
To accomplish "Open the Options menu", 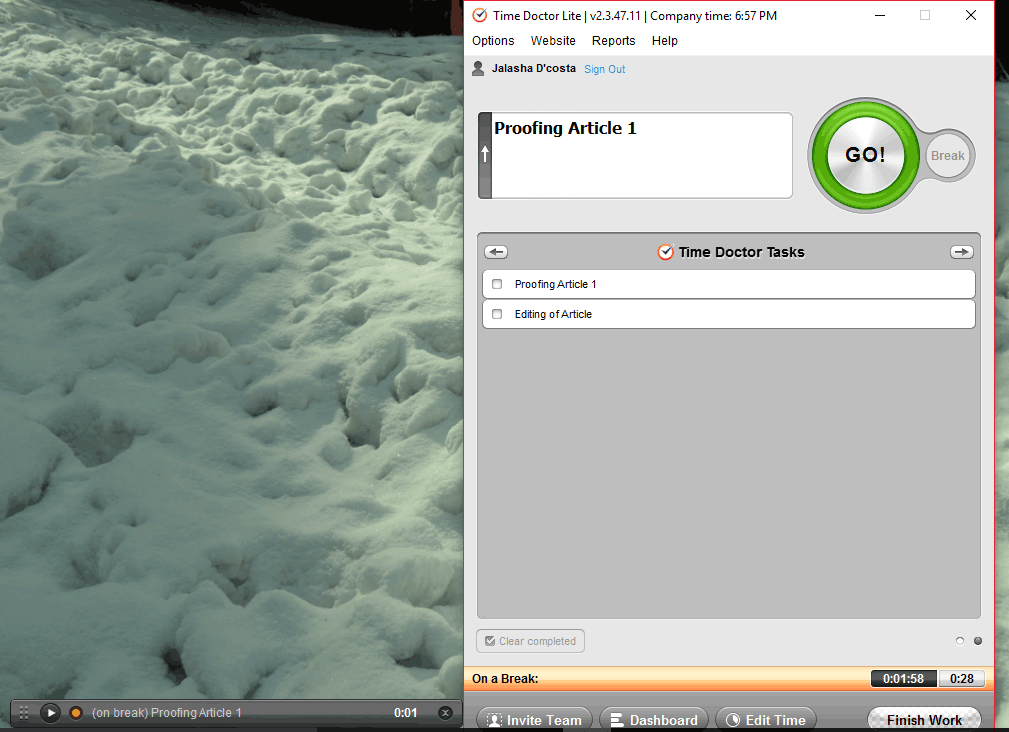I will [493, 41].
